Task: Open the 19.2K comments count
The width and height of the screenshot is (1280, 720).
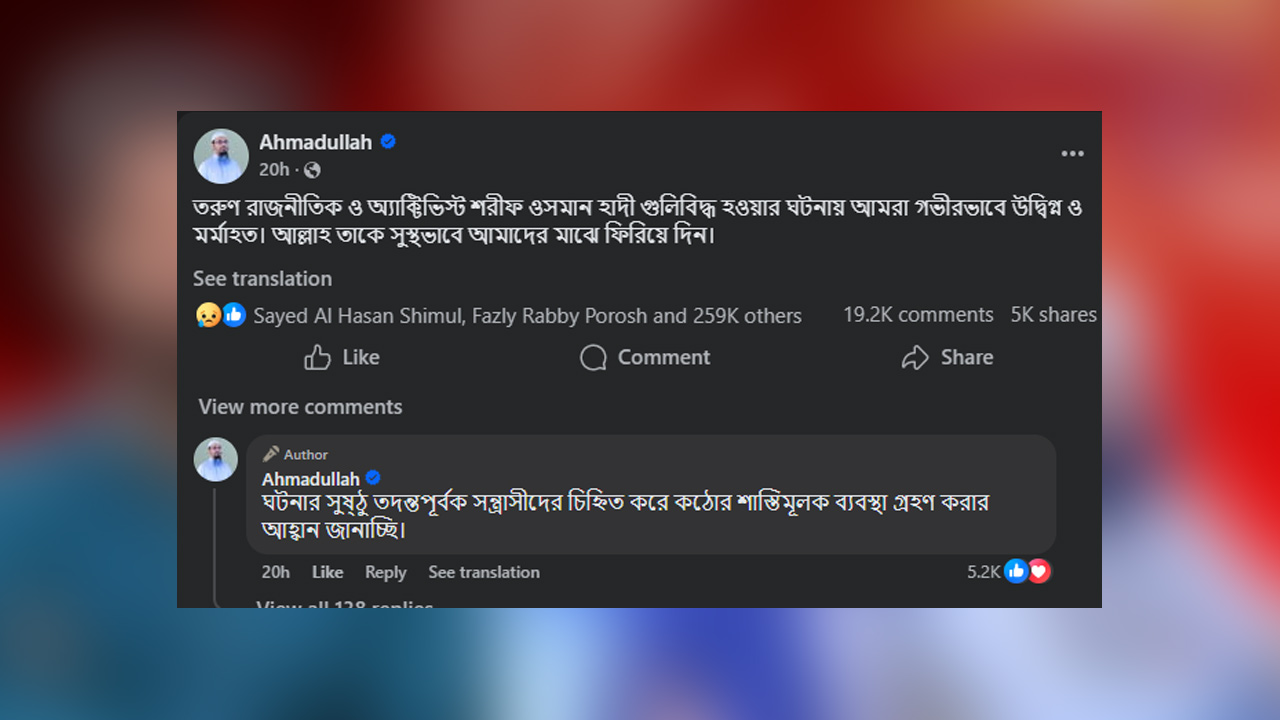Action: tap(918, 315)
